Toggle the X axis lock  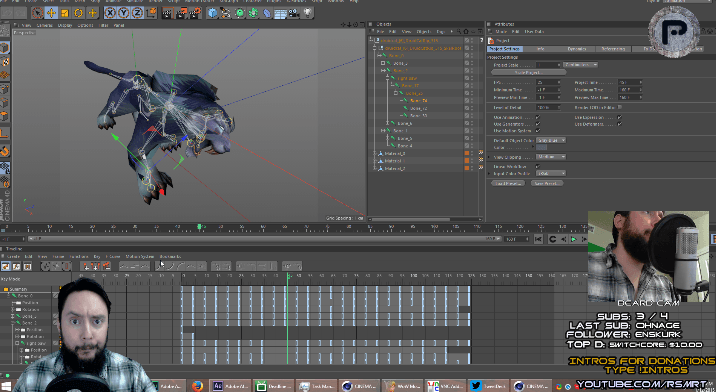point(110,13)
